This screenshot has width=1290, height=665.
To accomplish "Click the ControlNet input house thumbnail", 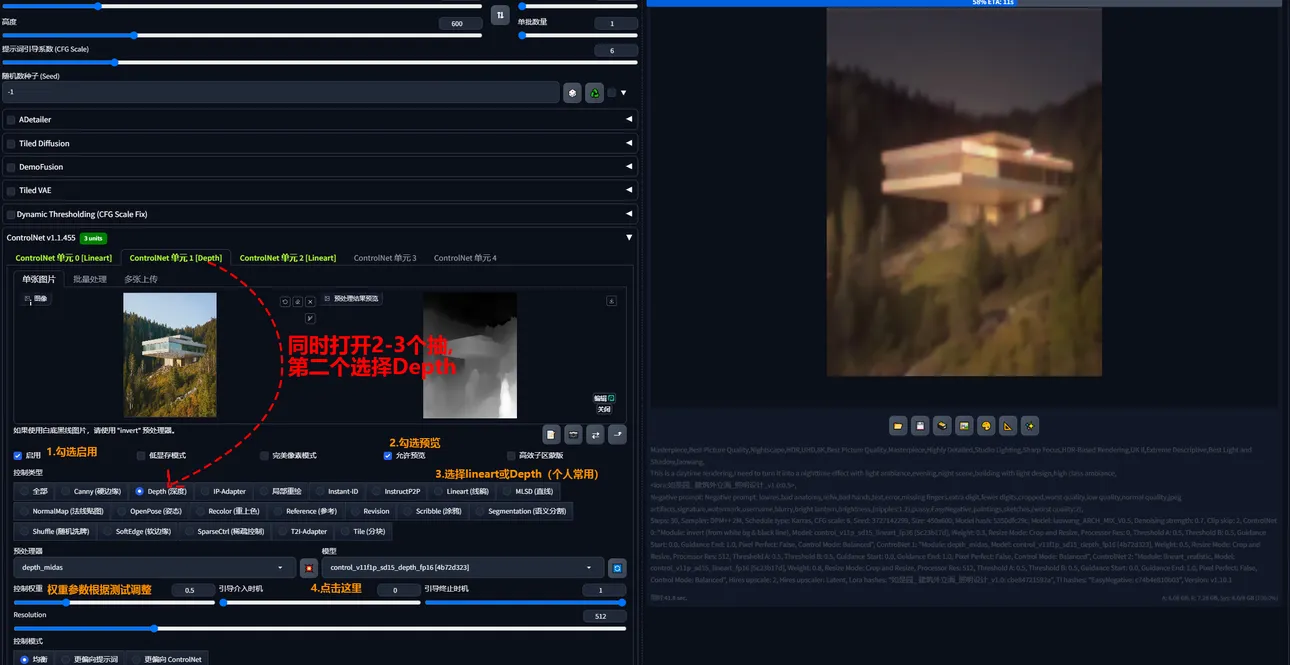I will coord(169,354).
